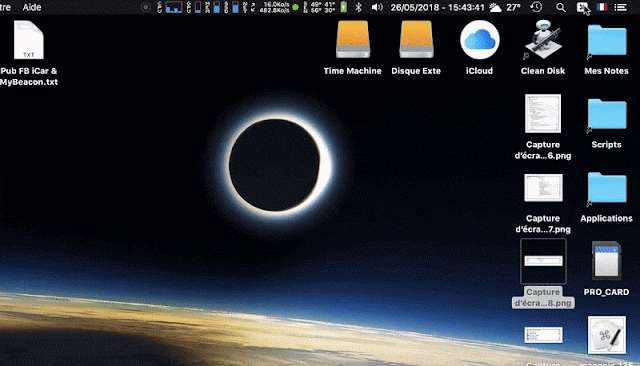Click the label text 'Clean Disk'
Image resolution: width=640 pixels, height=366 pixels.
click(543, 71)
